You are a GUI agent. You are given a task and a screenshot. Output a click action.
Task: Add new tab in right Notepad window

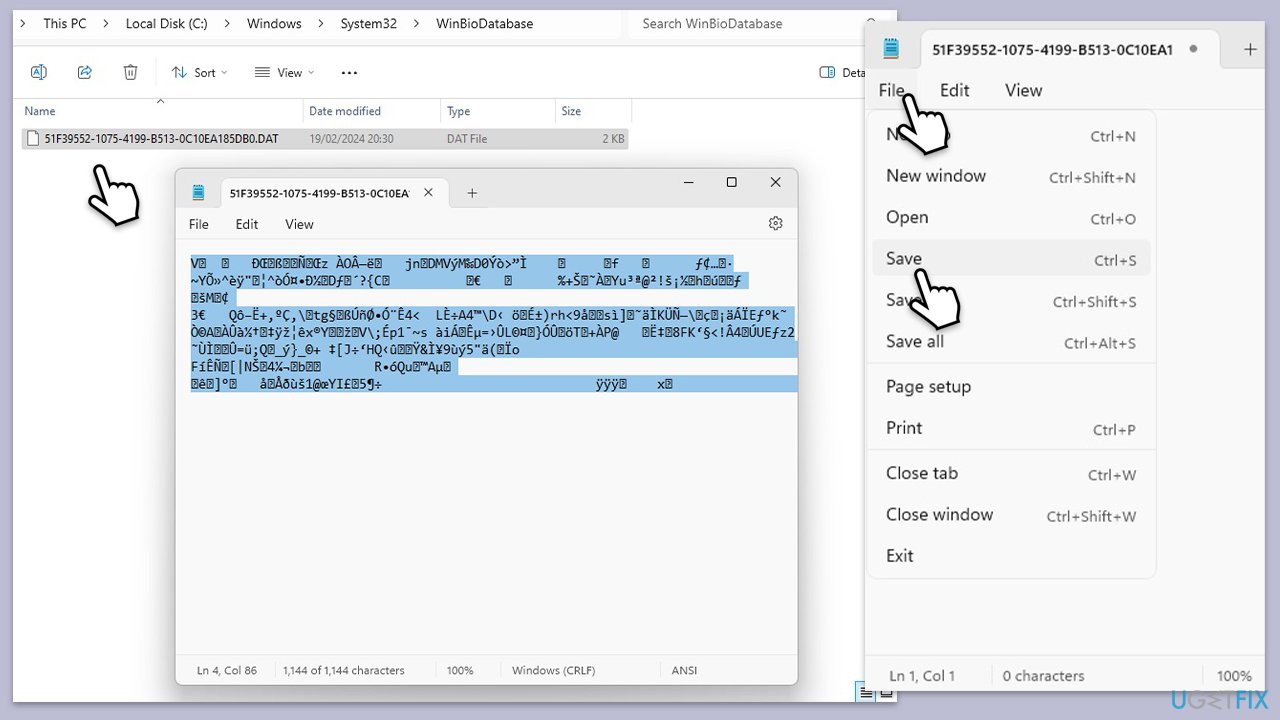click(1249, 49)
